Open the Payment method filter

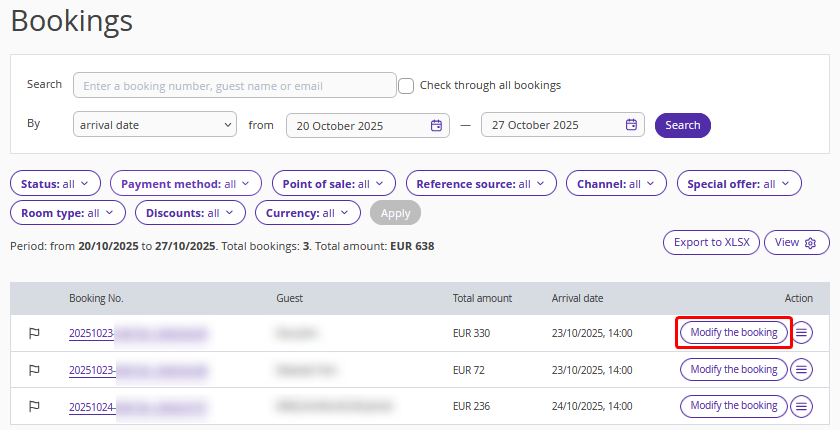pos(186,184)
